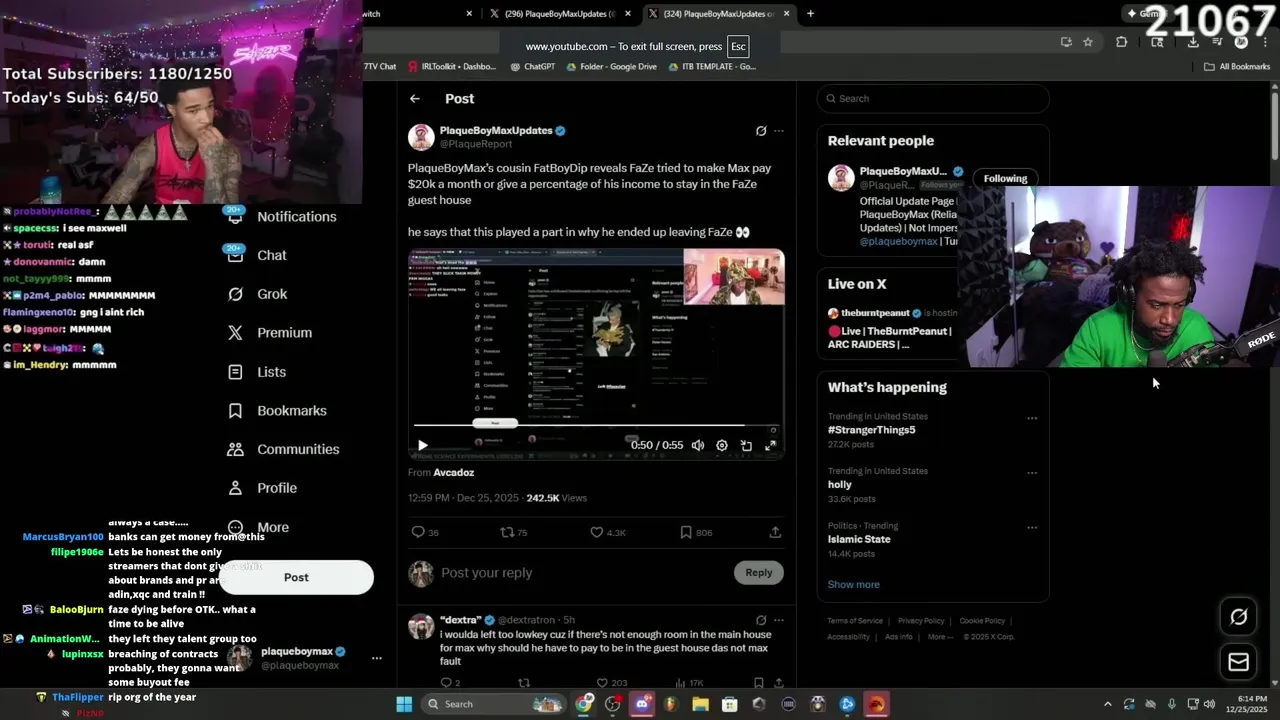Click the Post button in sidebar

(296, 578)
